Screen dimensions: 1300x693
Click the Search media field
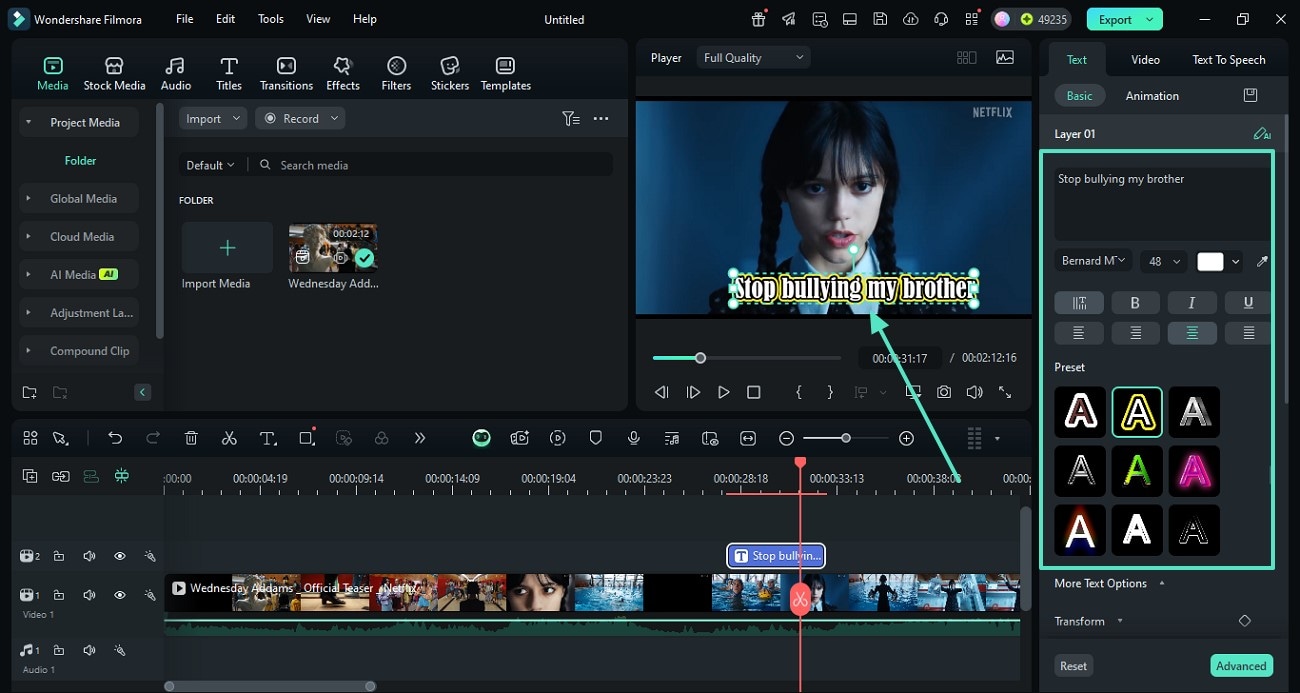point(433,165)
